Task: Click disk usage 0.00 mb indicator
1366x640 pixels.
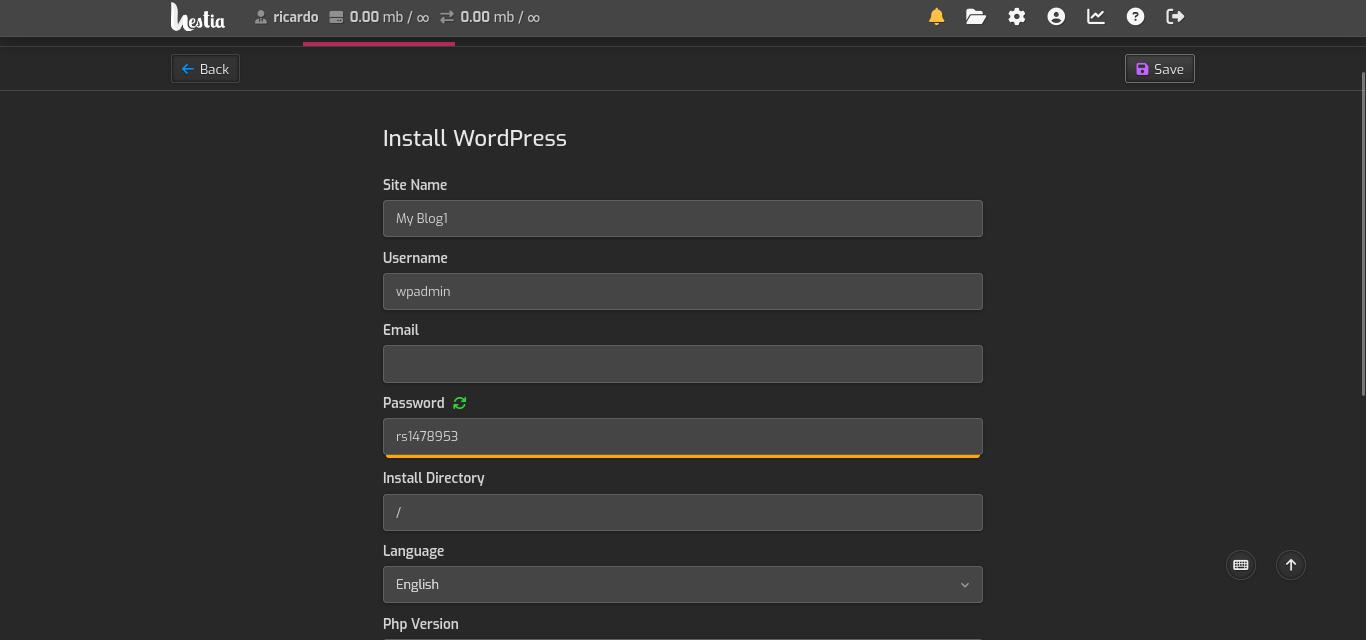Action: tap(379, 17)
